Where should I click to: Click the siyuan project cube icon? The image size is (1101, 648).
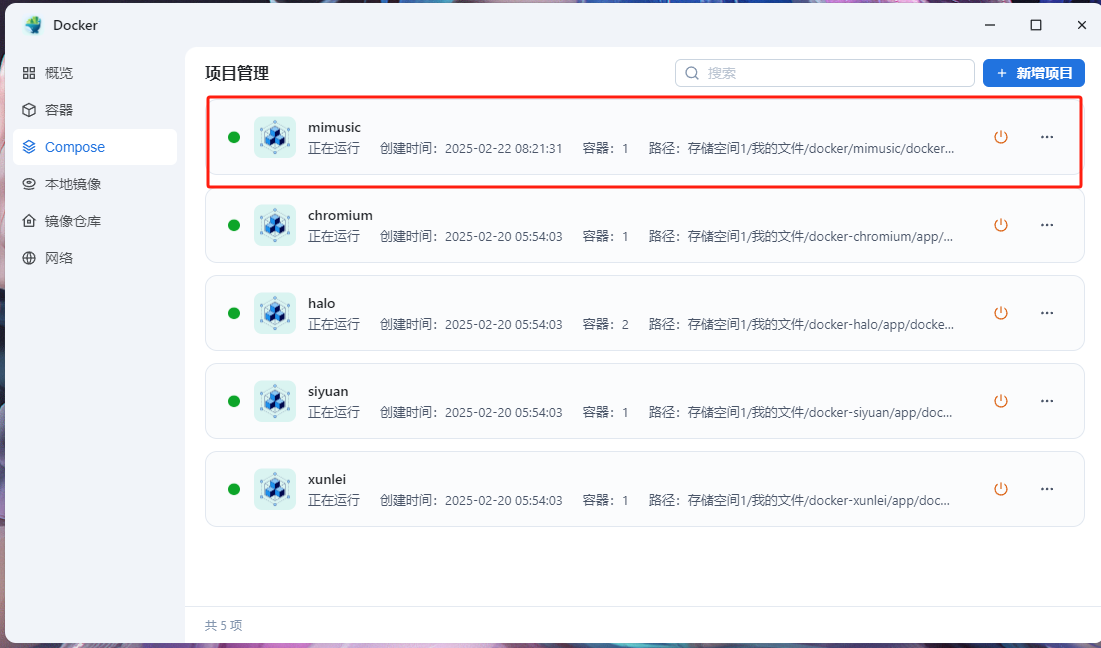[275, 401]
